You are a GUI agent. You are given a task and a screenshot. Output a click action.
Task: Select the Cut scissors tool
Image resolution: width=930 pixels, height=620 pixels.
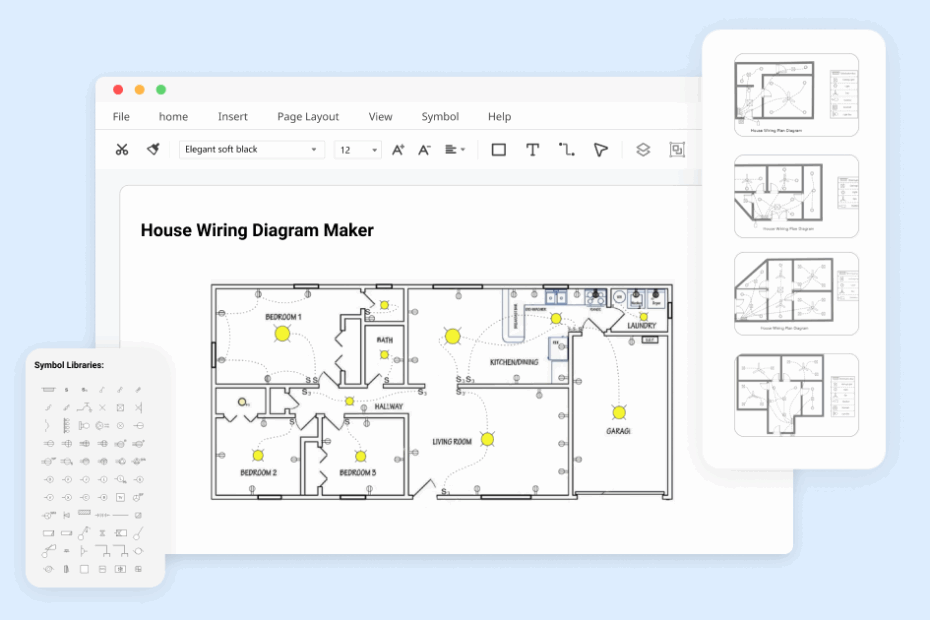pos(120,149)
